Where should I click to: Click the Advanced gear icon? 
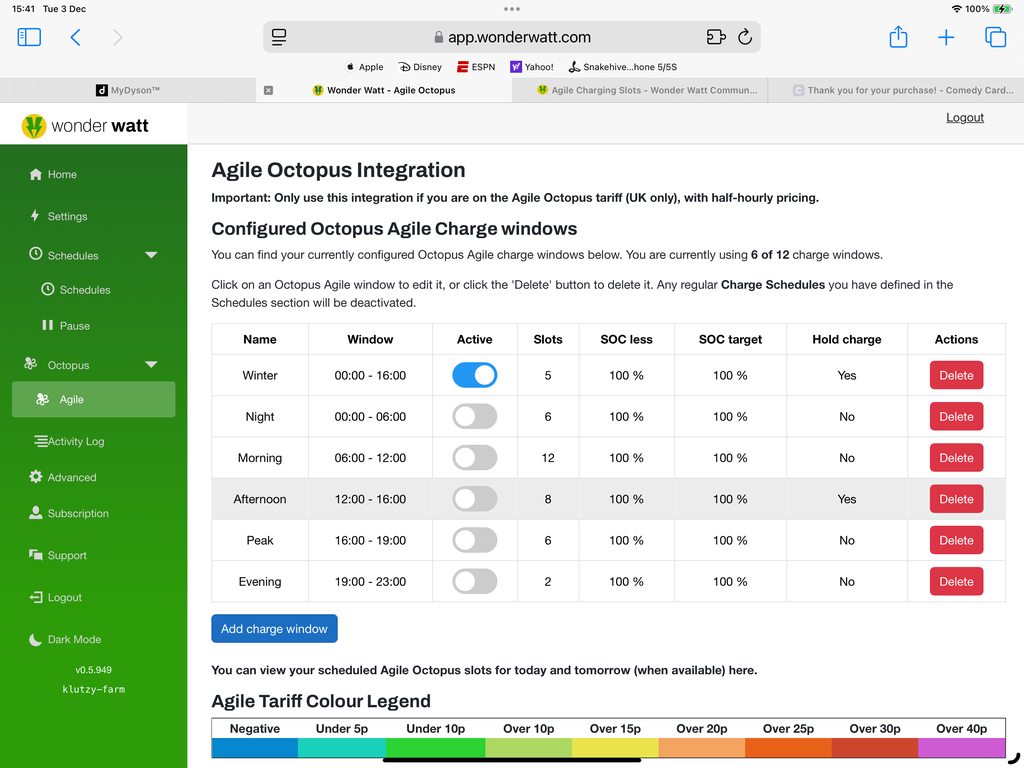(36, 477)
